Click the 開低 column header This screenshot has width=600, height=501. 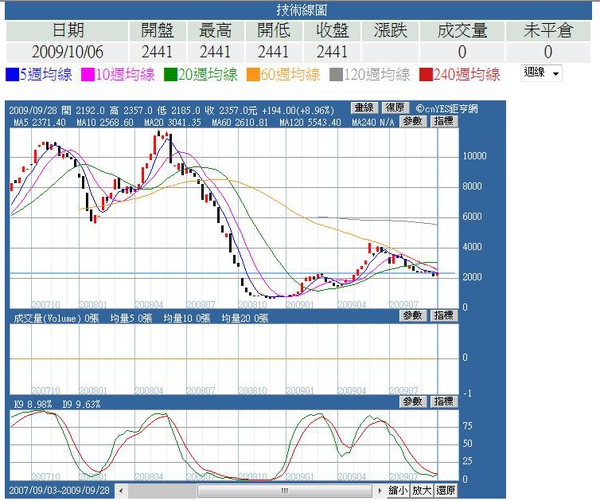(x=274, y=31)
